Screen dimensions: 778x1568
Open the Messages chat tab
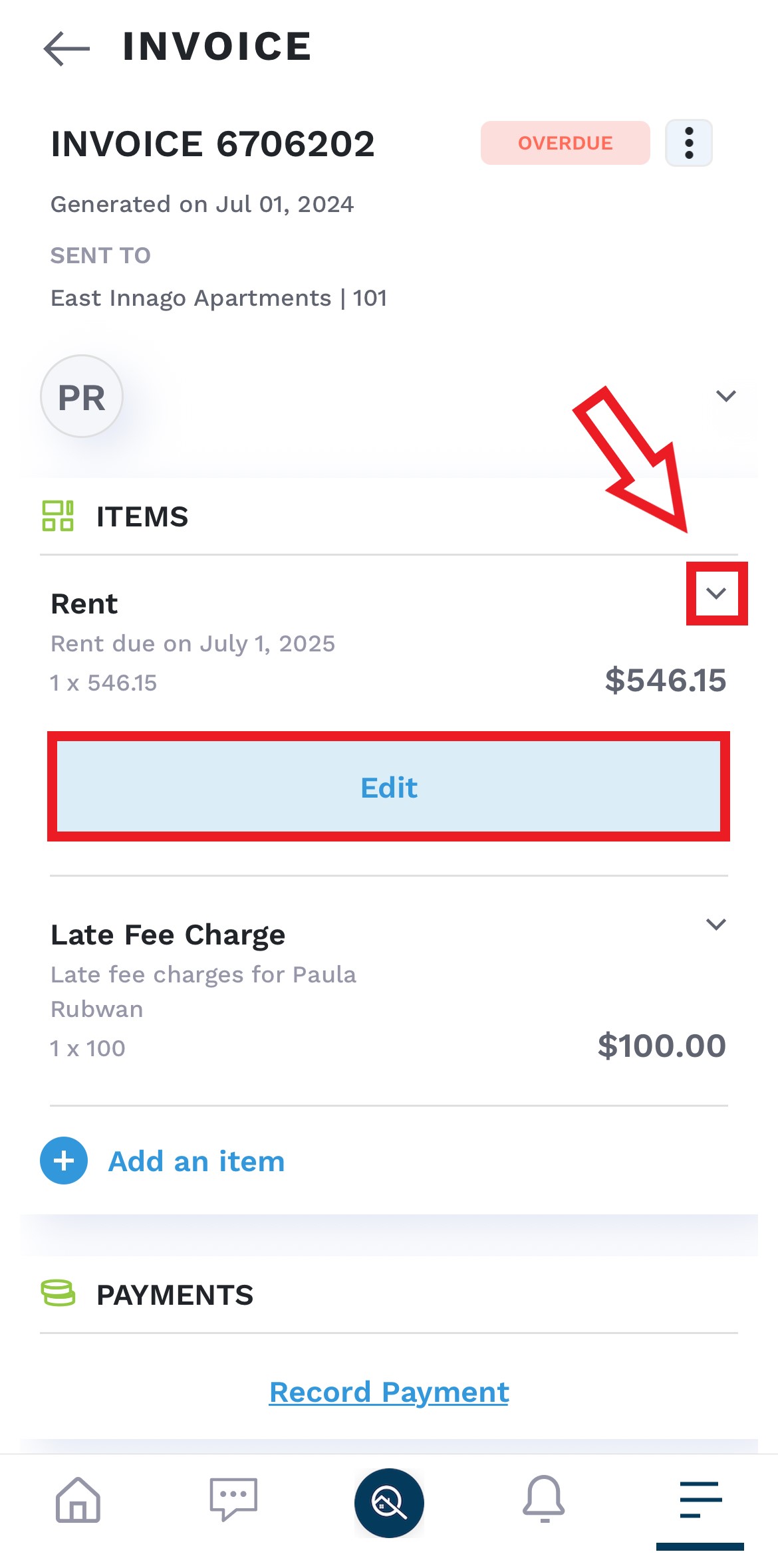click(233, 1500)
